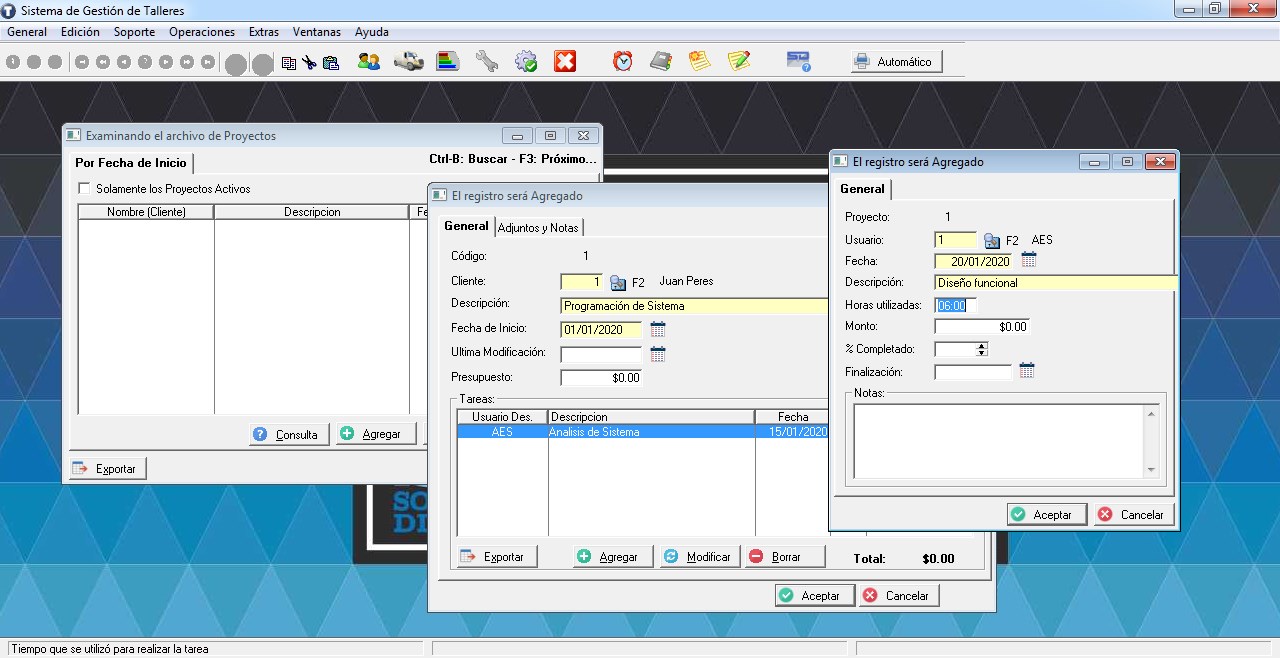Screen dimensions: 1280x658
Task: Click the Notas scrollbar down arrow
Action: tap(1151, 470)
